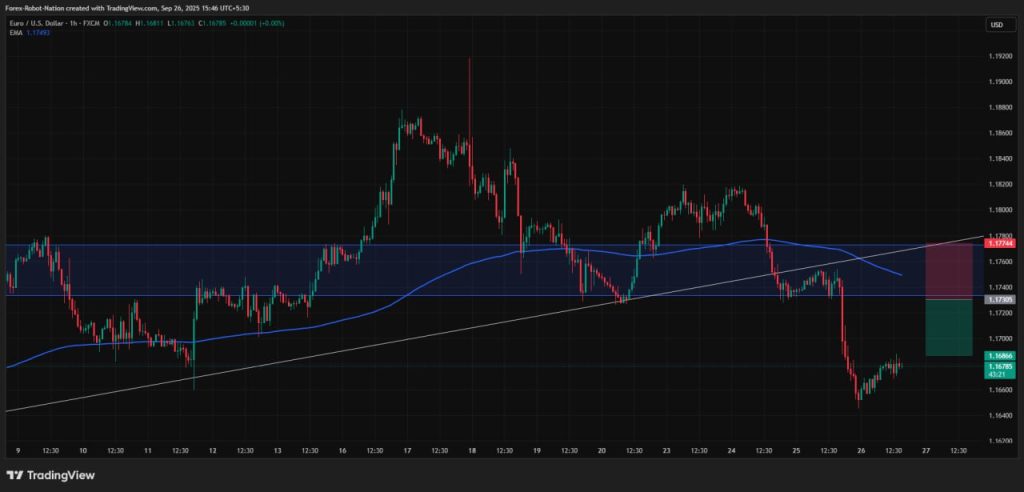Click date 23 on the time axis
The width and height of the screenshot is (1024, 492).
point(666,451)
